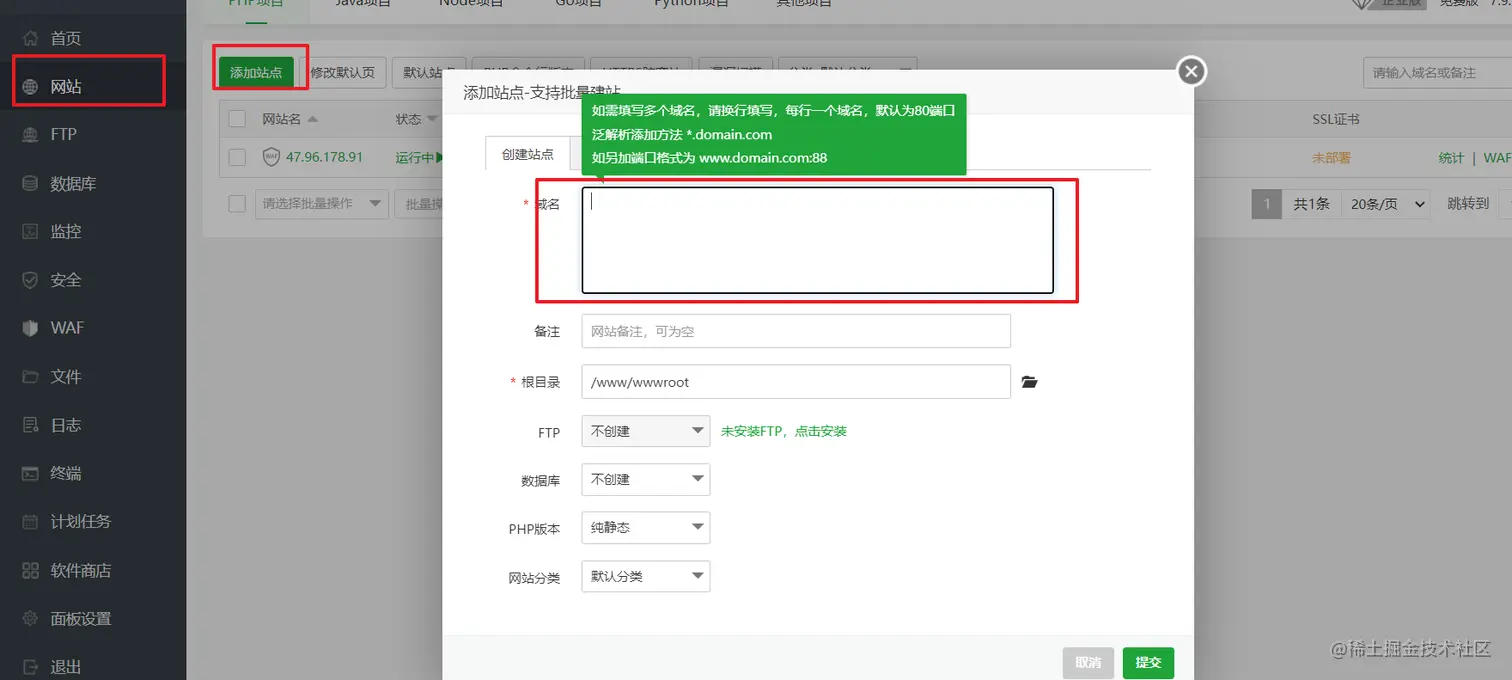Click the 备注 site note input
1512x680 pixels.
(x=796, y=331)
